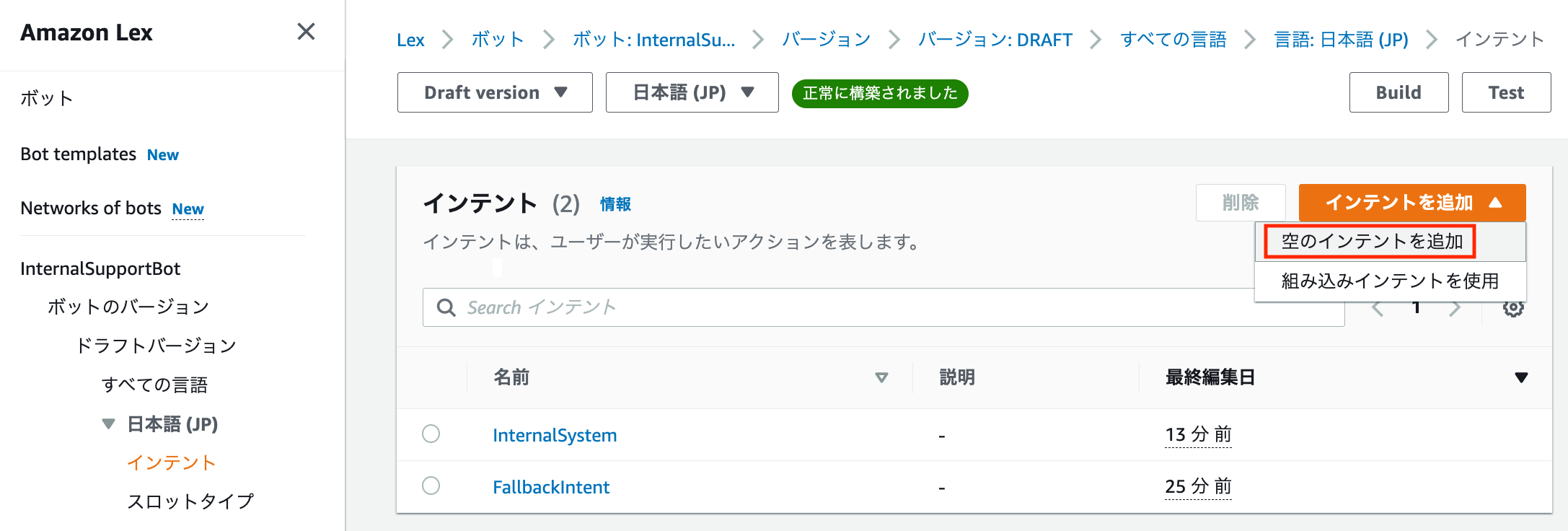
Task: Select インテント in sidebar tree
Action: 172,463
